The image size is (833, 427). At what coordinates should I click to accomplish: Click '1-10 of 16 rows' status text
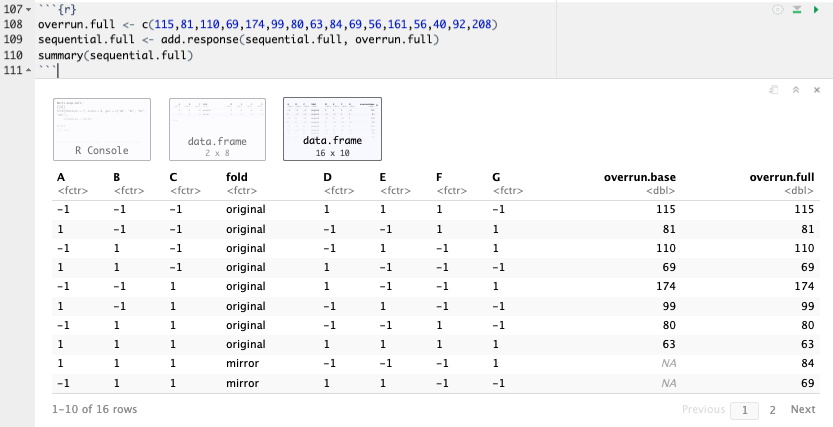95,409
